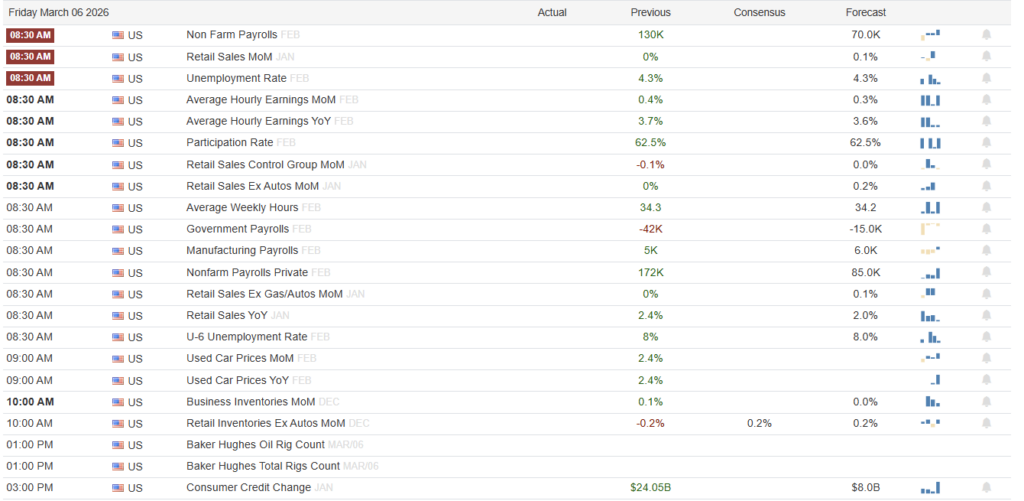
Task: Click the Consensus column header
Action: [759, 13]
